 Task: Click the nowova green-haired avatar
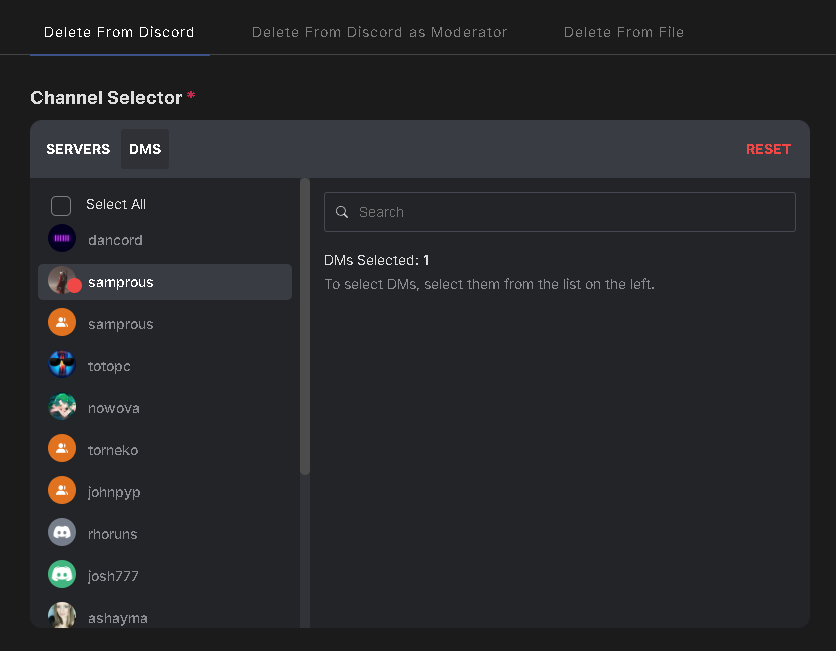(x=62, y=407)
